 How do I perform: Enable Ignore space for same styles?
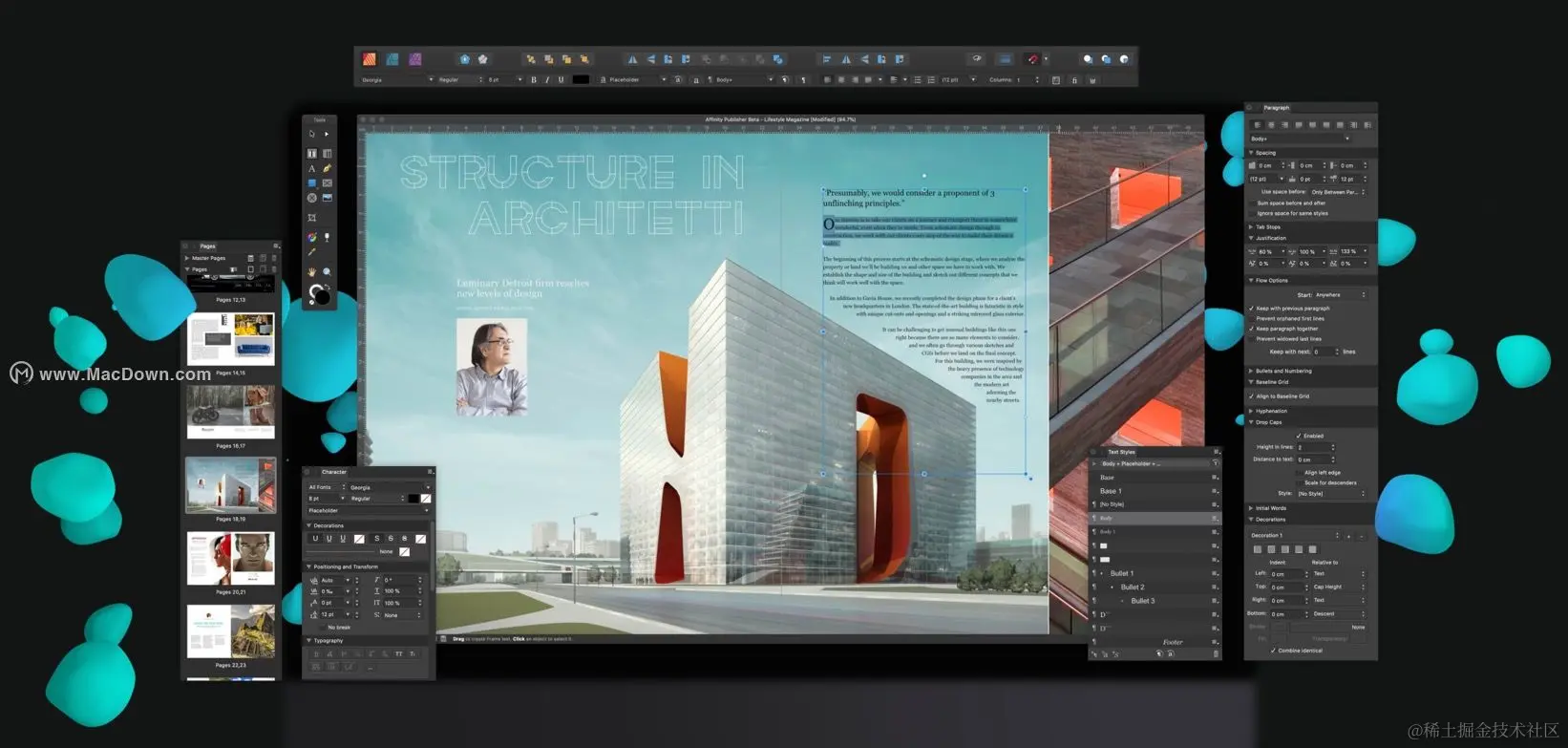[x=1252, y=213]
